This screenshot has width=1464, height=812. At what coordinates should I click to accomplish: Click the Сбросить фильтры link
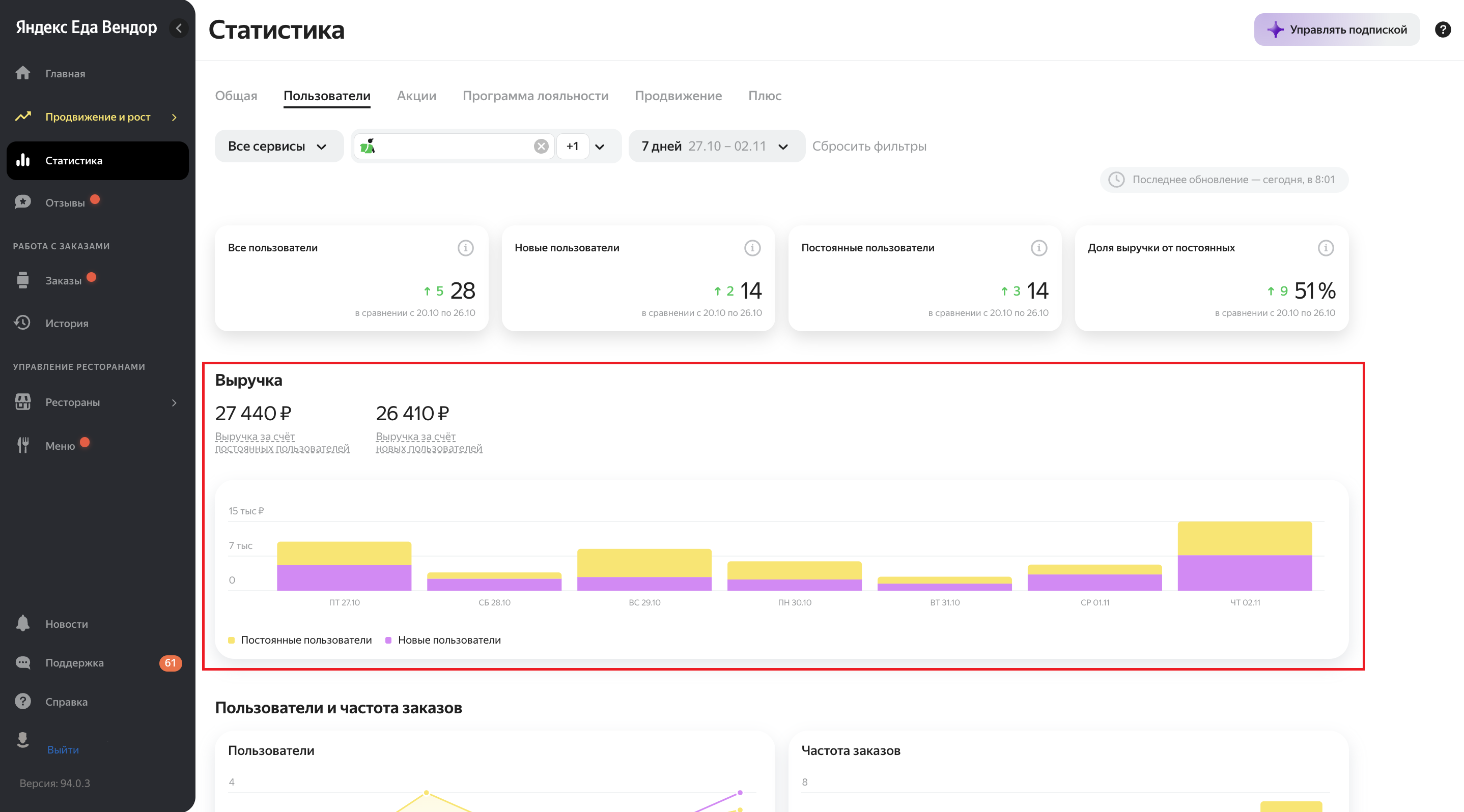869,147
